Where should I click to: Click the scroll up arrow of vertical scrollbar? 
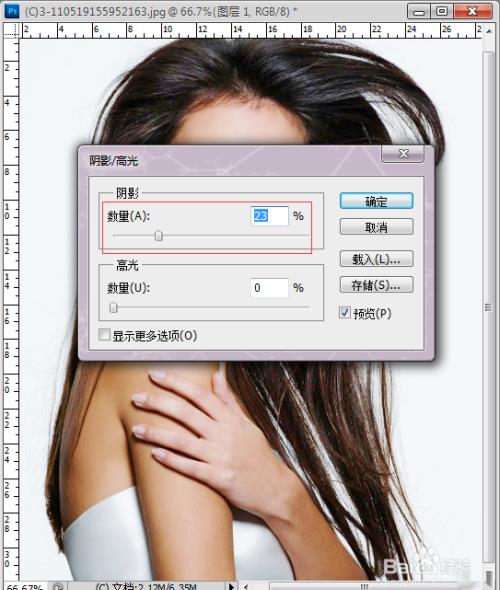(488, 31)
